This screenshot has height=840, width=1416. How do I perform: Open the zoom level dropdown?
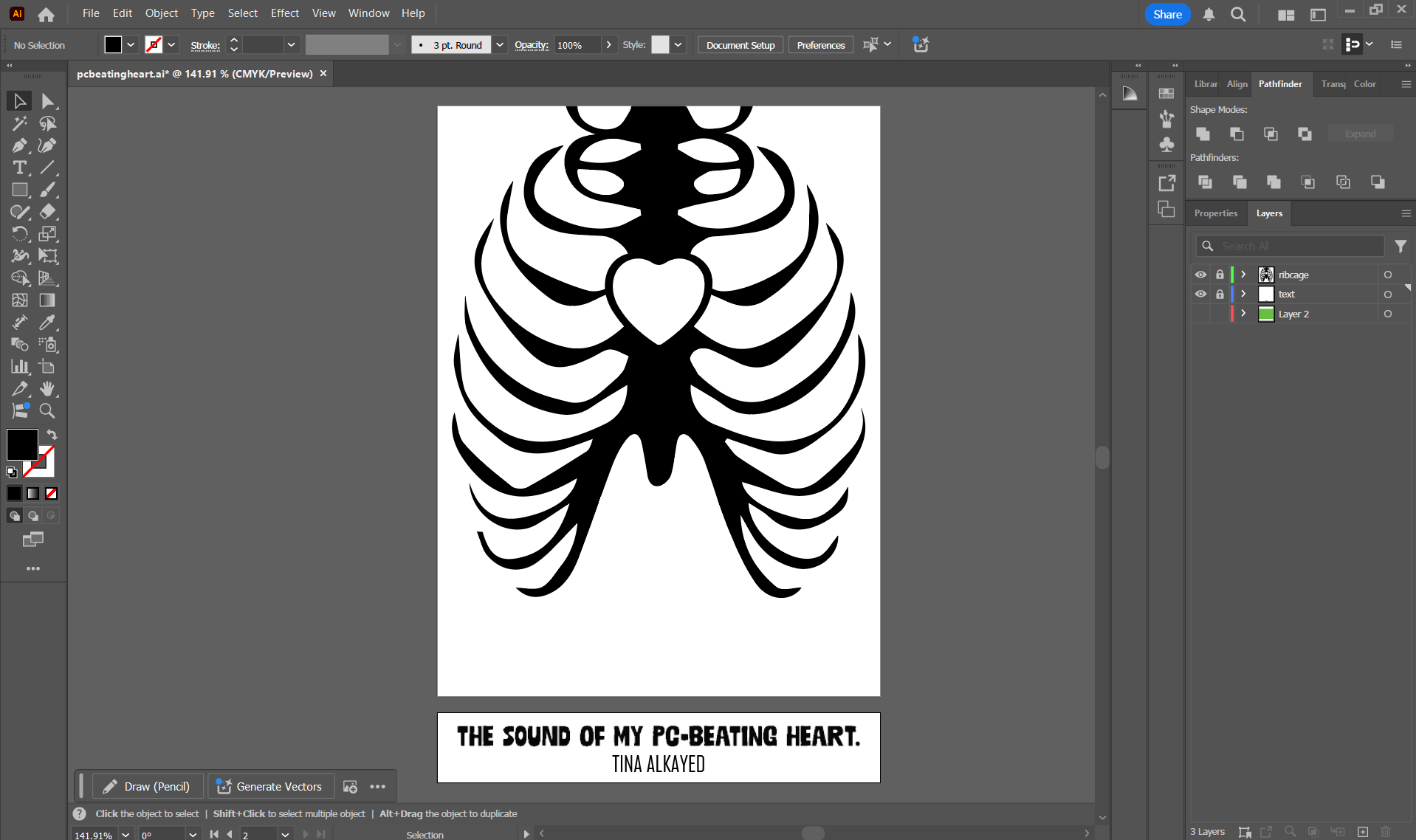pos(125,834)
